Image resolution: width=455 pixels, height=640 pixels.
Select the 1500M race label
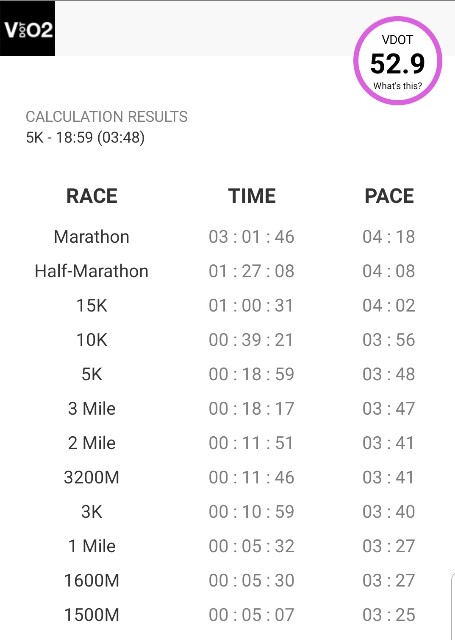pyautogui.click(x=91, y=615)
